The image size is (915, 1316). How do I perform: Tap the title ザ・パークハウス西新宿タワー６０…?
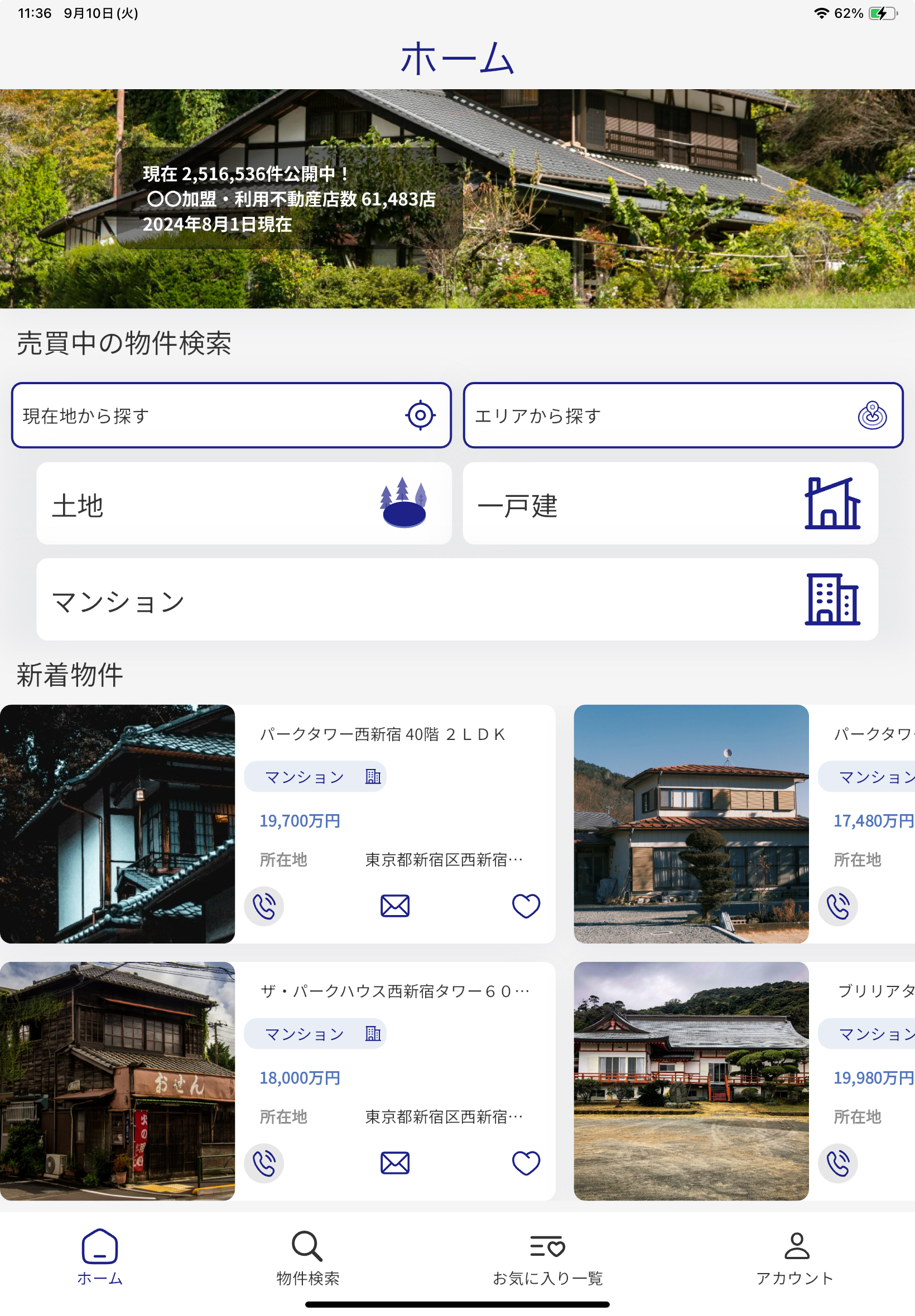point(395,991)
